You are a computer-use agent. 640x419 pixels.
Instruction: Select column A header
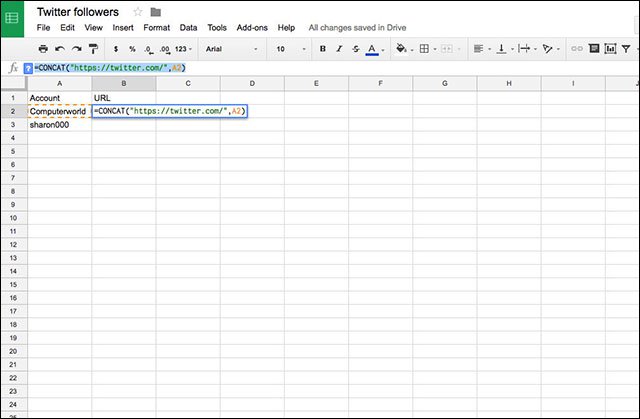(60, 83)
